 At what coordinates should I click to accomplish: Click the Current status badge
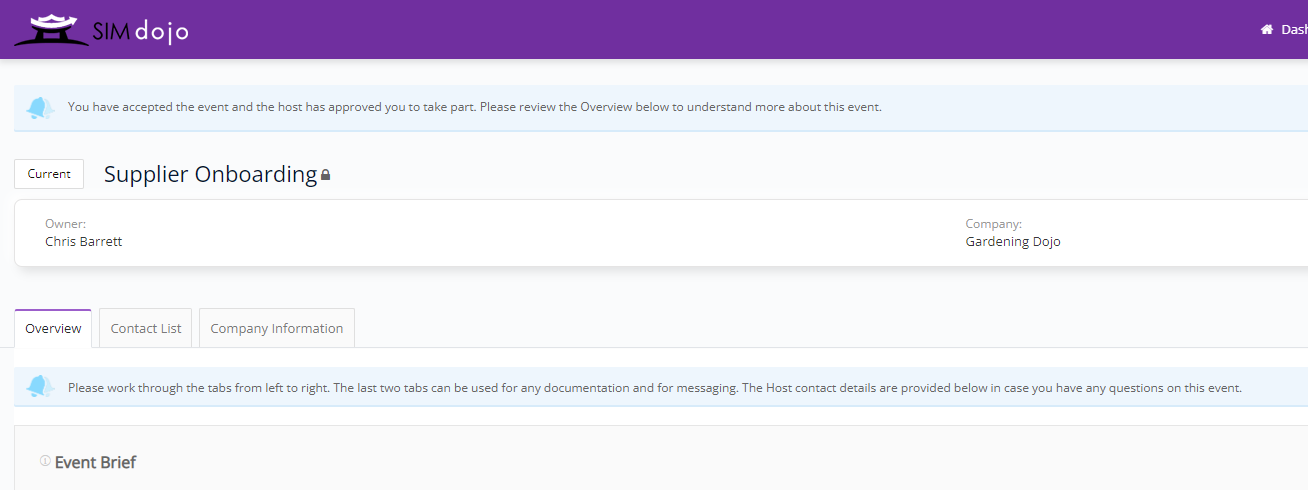49,174
